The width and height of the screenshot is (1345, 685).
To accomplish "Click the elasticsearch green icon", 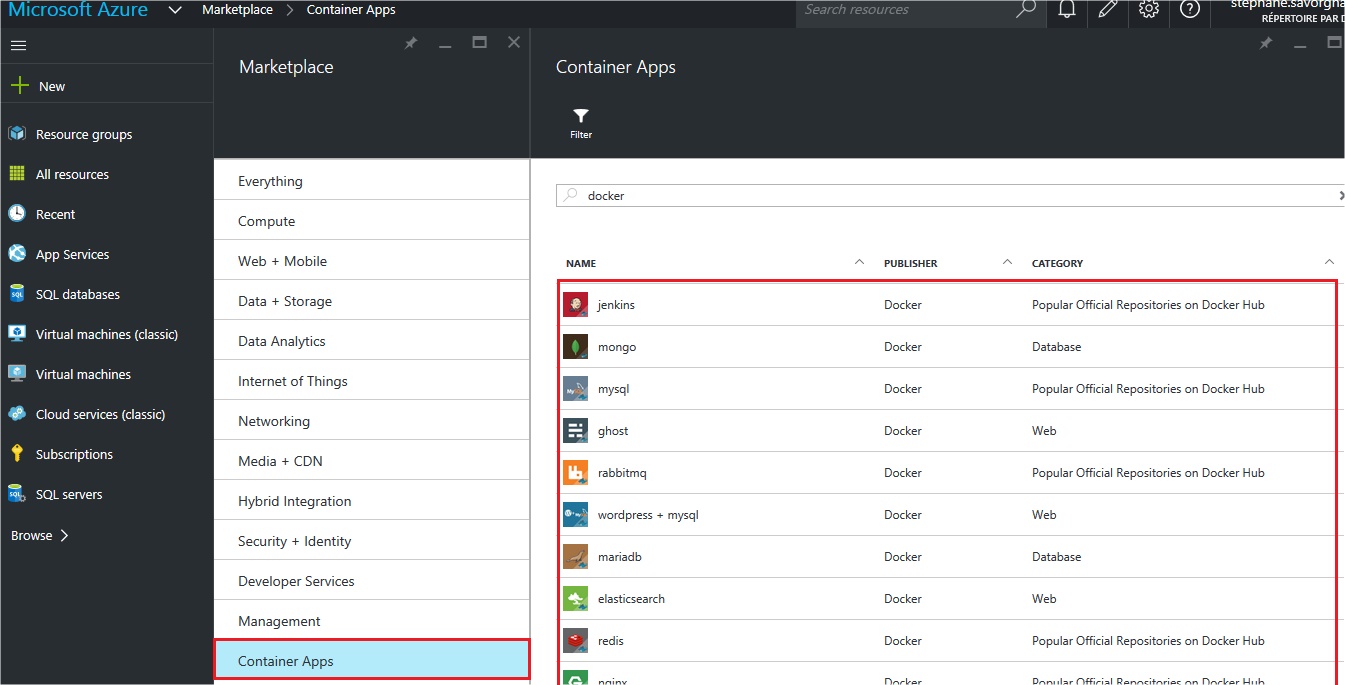I will click(575, 599).
